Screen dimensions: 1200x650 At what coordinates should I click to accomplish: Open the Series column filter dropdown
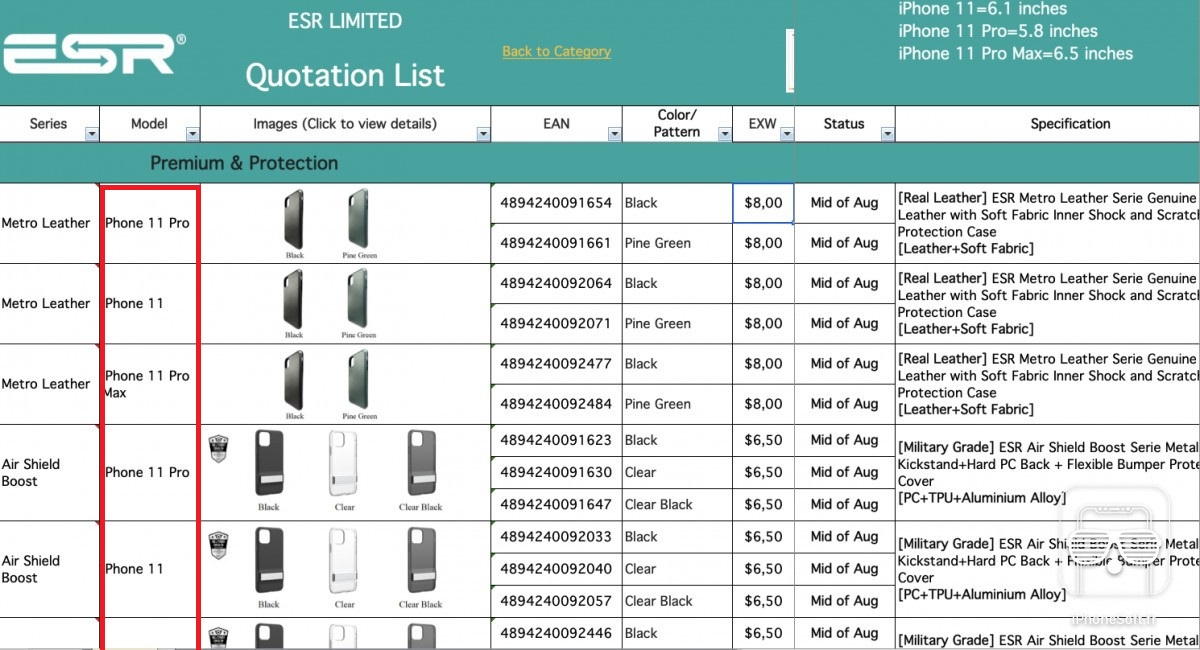pos(92,133)
